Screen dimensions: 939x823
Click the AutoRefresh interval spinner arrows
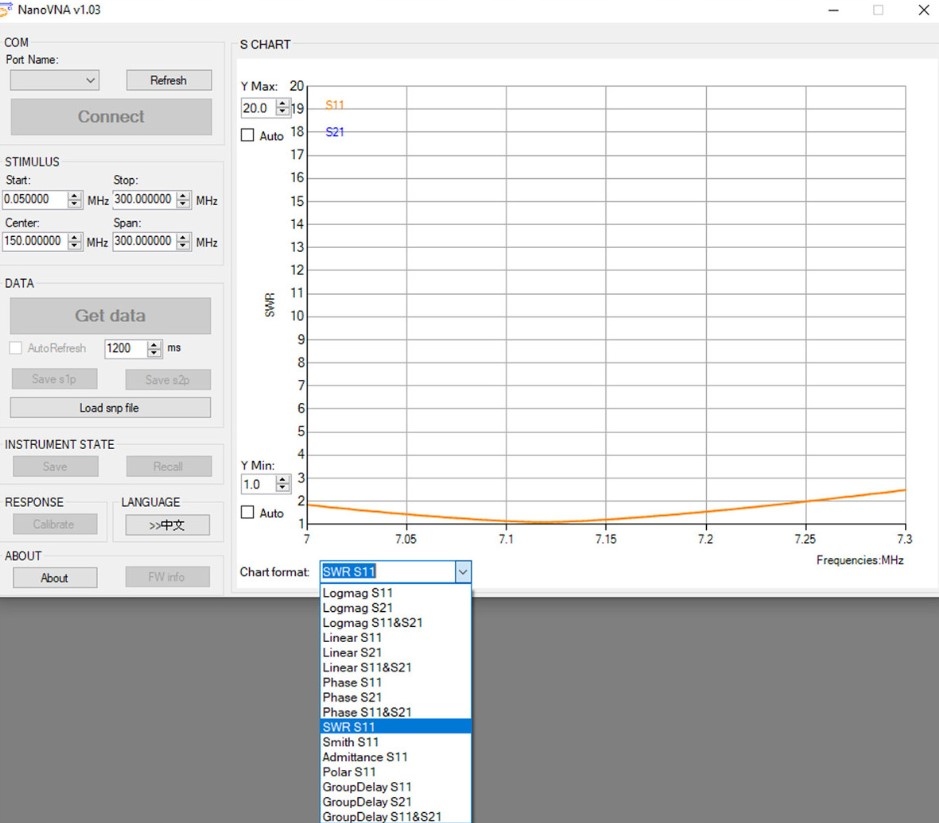point(154,348)
